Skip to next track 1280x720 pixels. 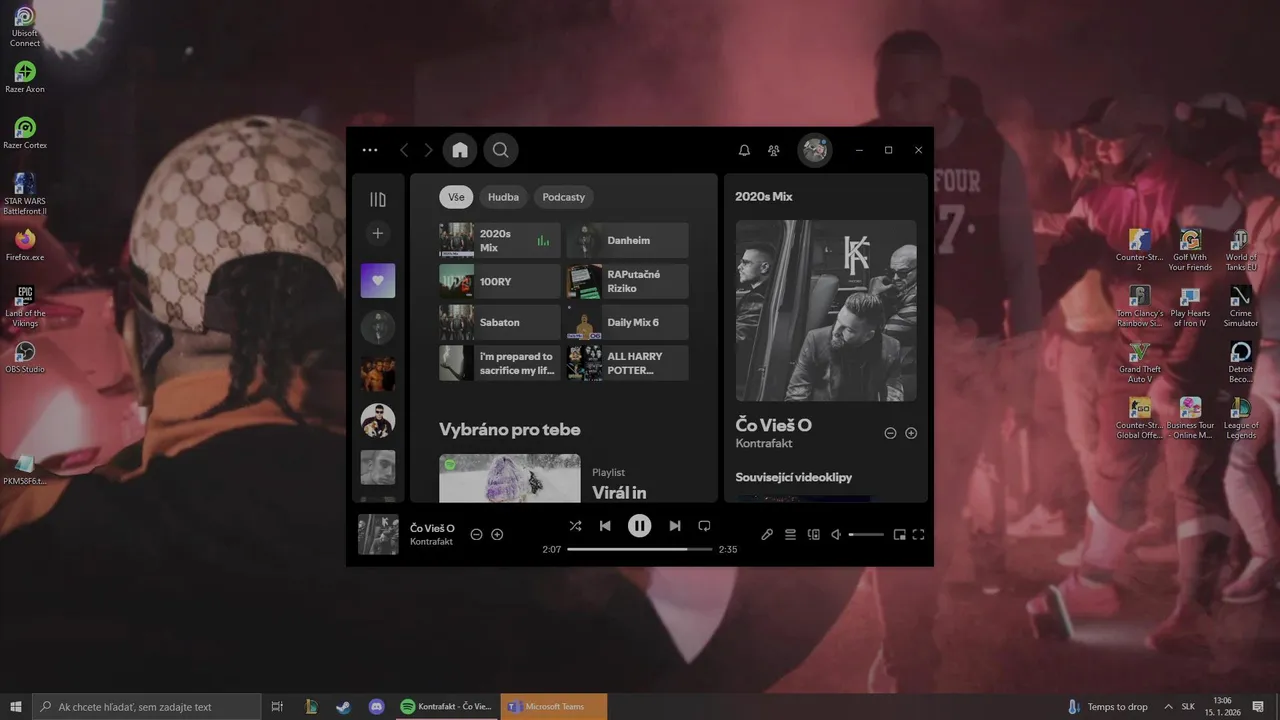[675, 526]
